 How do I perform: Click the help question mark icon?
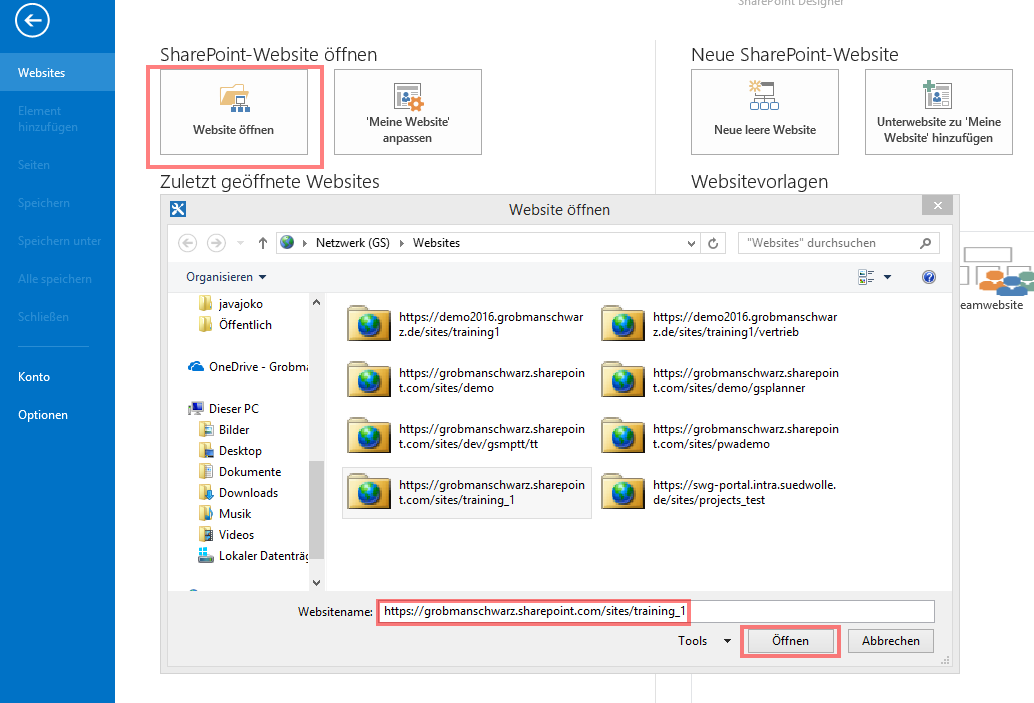[x=928, y=277]
